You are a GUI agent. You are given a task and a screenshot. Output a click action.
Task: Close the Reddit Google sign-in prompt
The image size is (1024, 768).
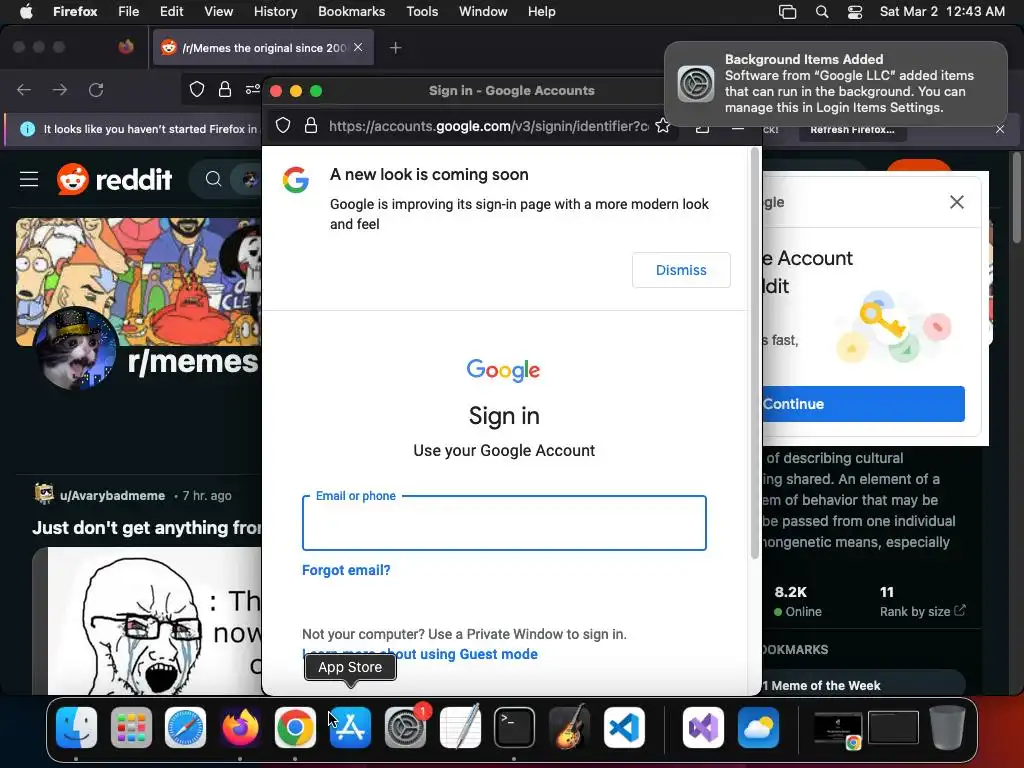pos(957,202)
